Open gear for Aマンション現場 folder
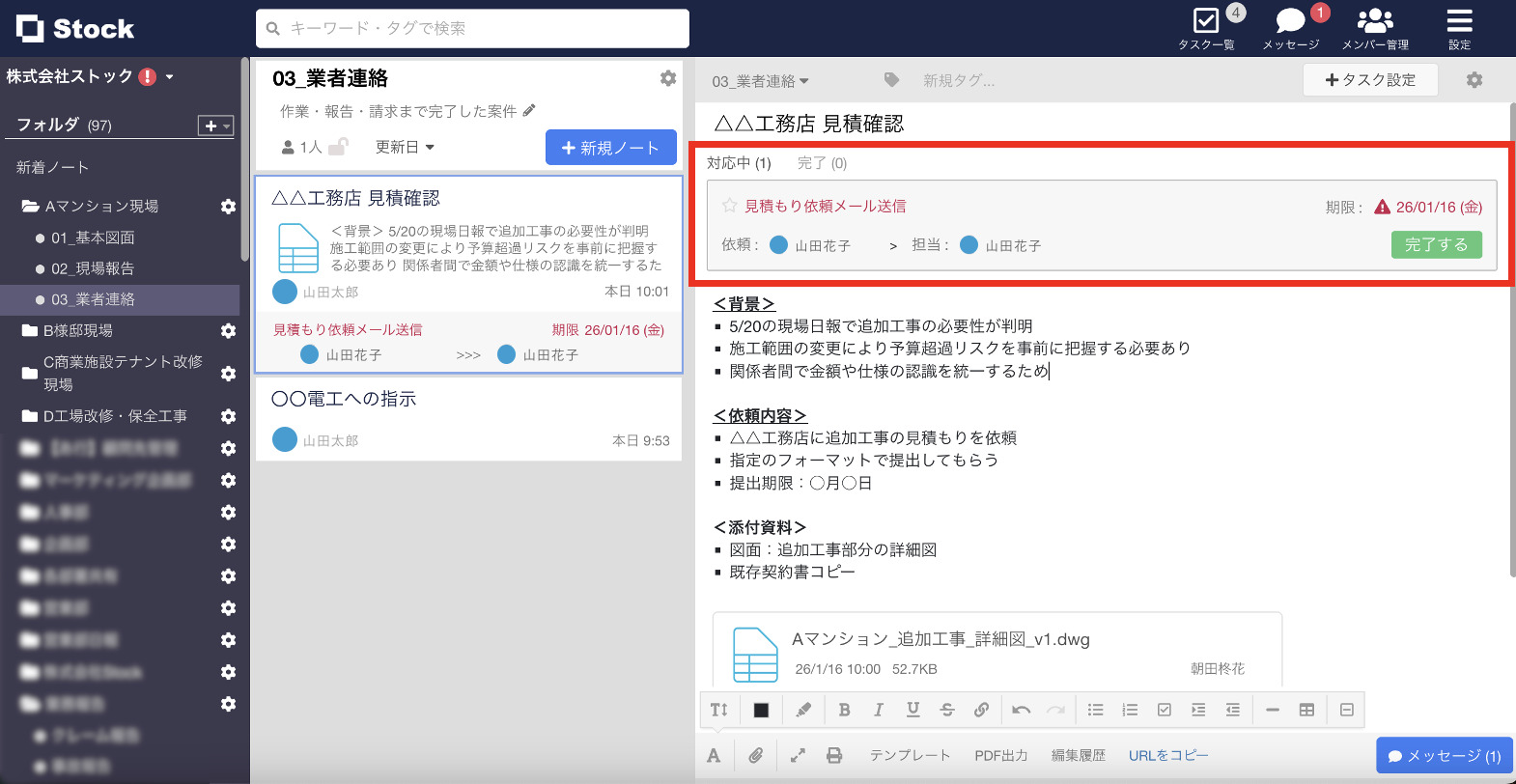Viewport: 1516px width, 784px height. (228, 207)
